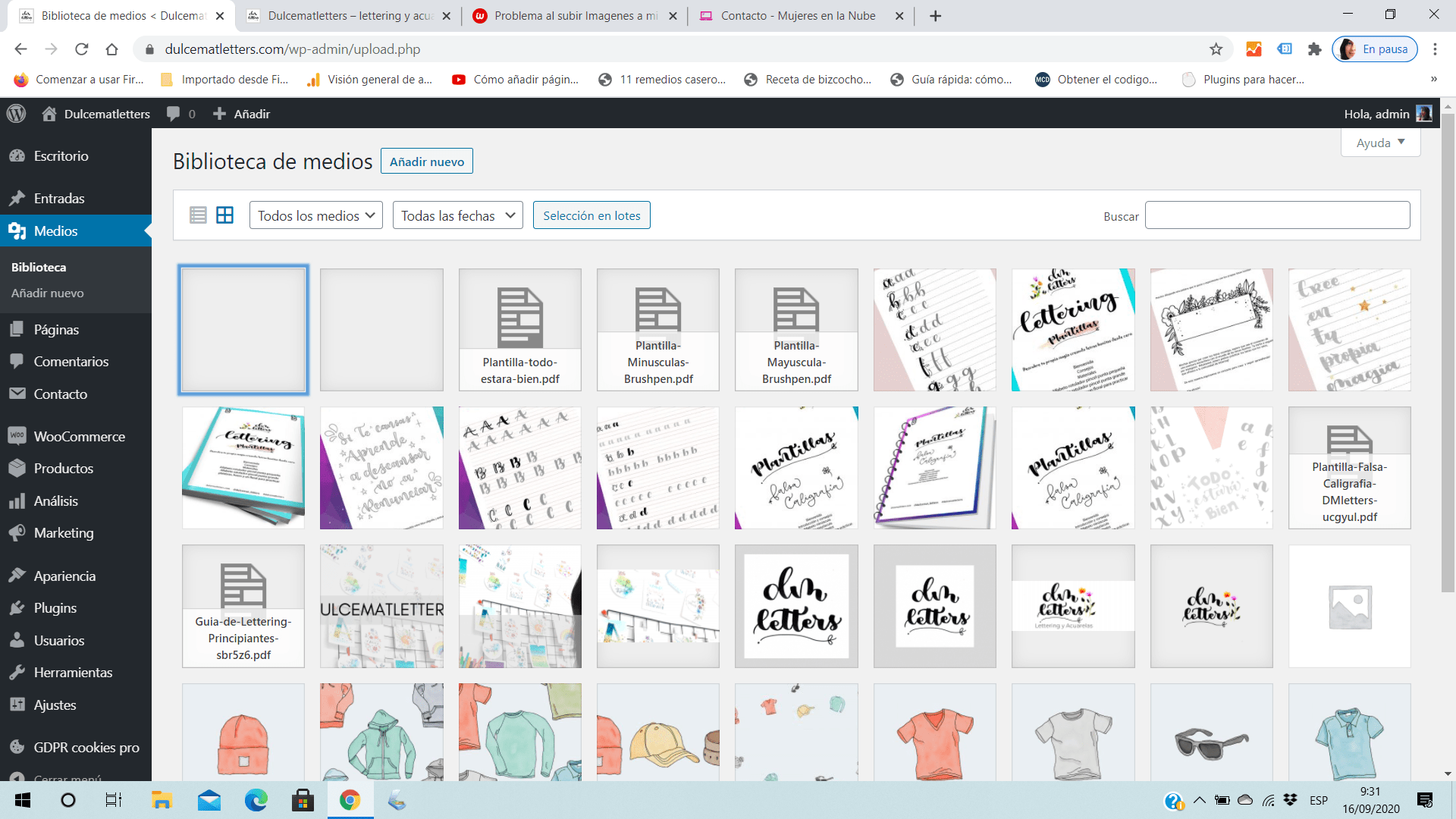This screenshot has height=819, width=1456.
Task: Click Añadir nuevo submenu under Medios
Action: [x=47, y=293]
